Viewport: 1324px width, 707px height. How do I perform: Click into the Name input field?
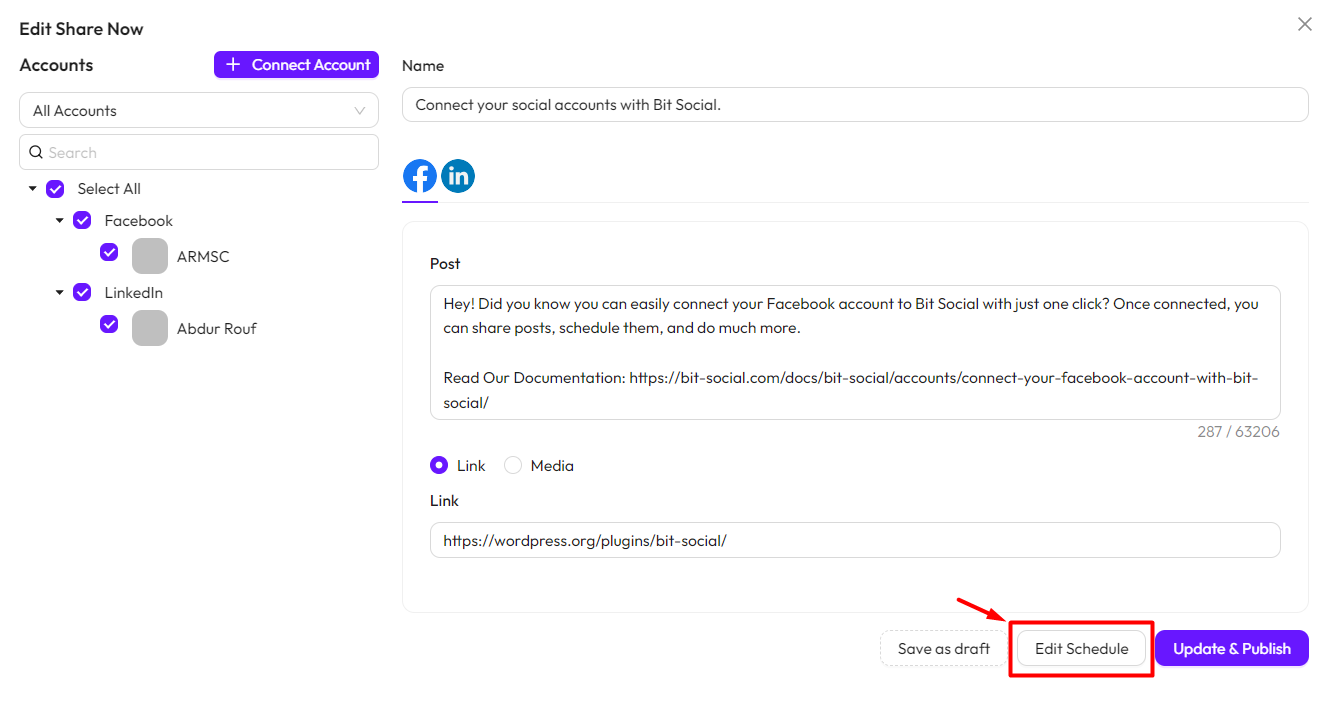coord(855,104)
